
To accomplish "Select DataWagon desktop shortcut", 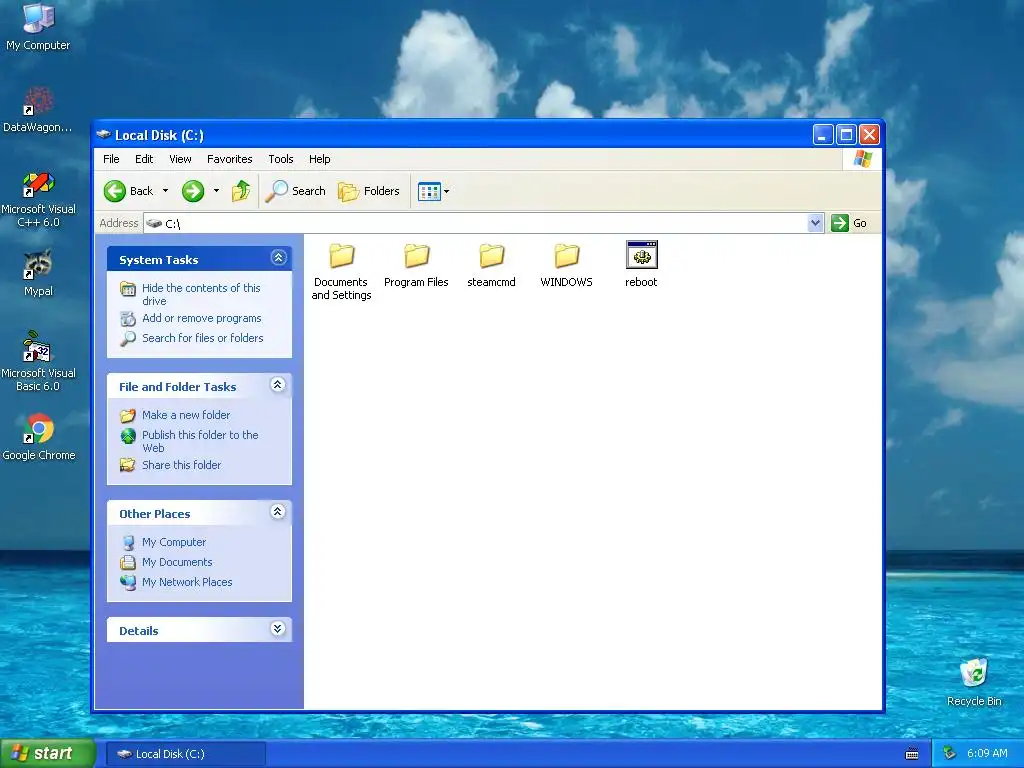I will tap(38, 110).
